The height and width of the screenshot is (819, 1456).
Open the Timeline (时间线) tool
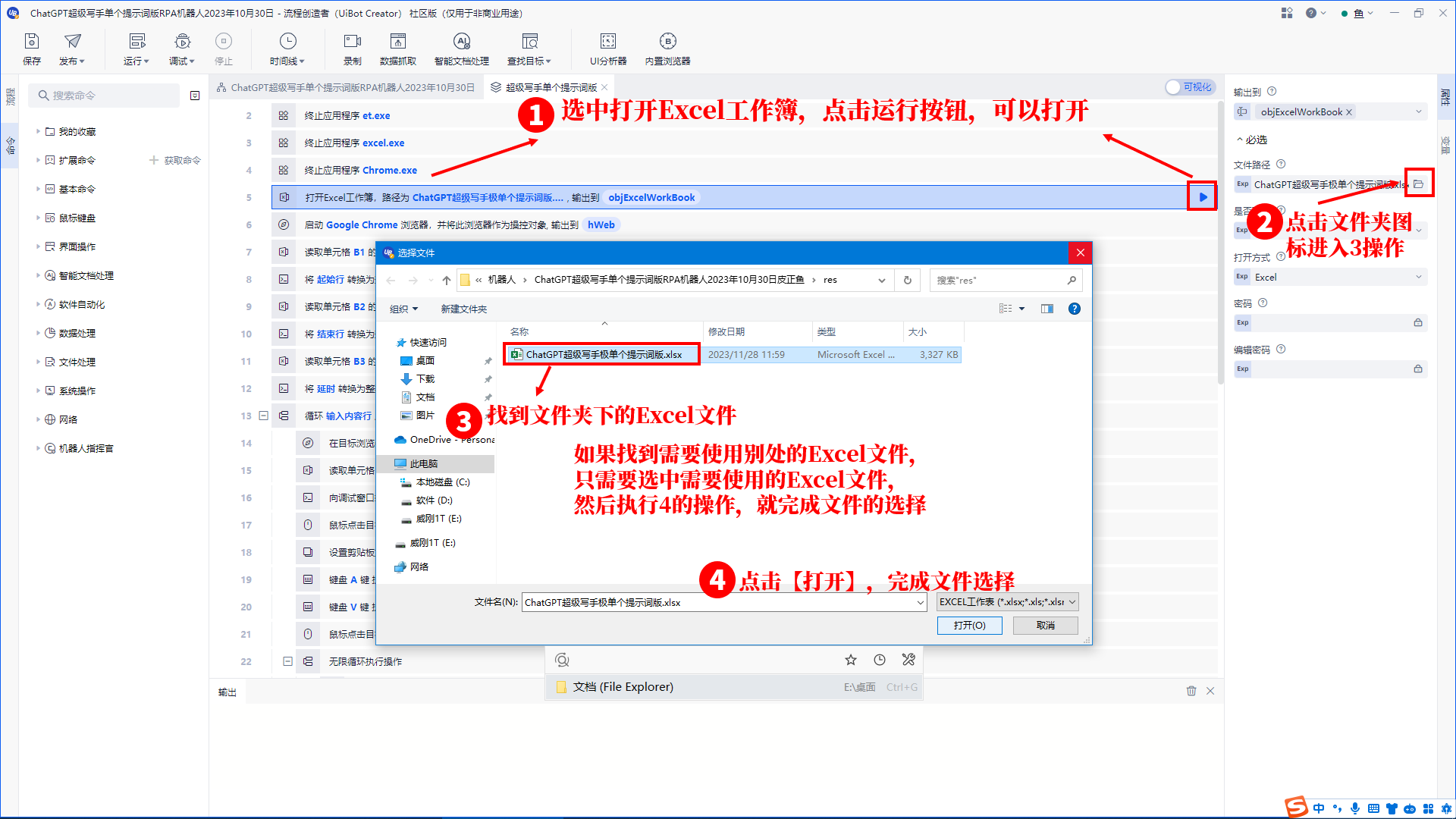point(287,49)
